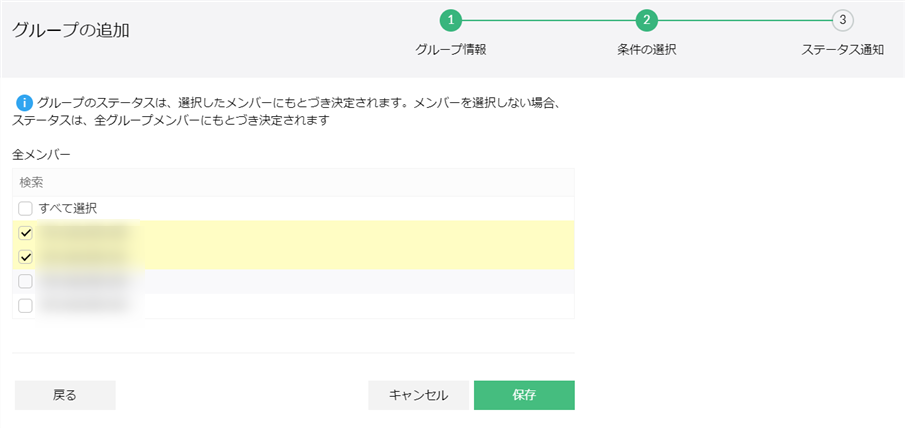
Task: Select the 条件の選択 step label
Action: coord(647,49)
